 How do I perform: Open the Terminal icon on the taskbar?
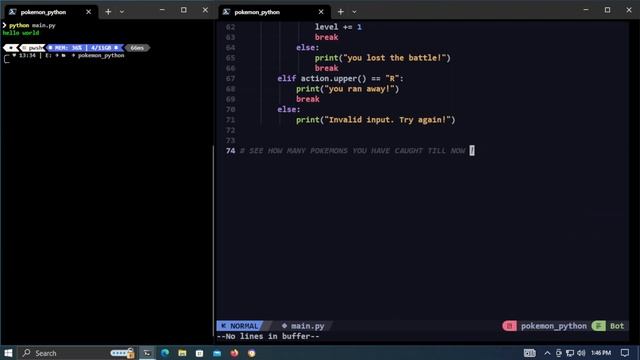coord(147,353)
